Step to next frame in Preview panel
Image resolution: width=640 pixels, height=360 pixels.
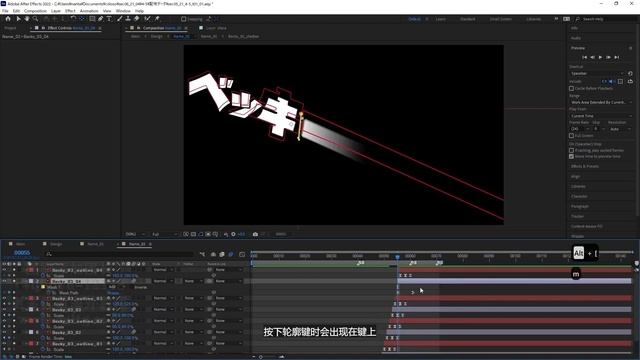[609, 57]
